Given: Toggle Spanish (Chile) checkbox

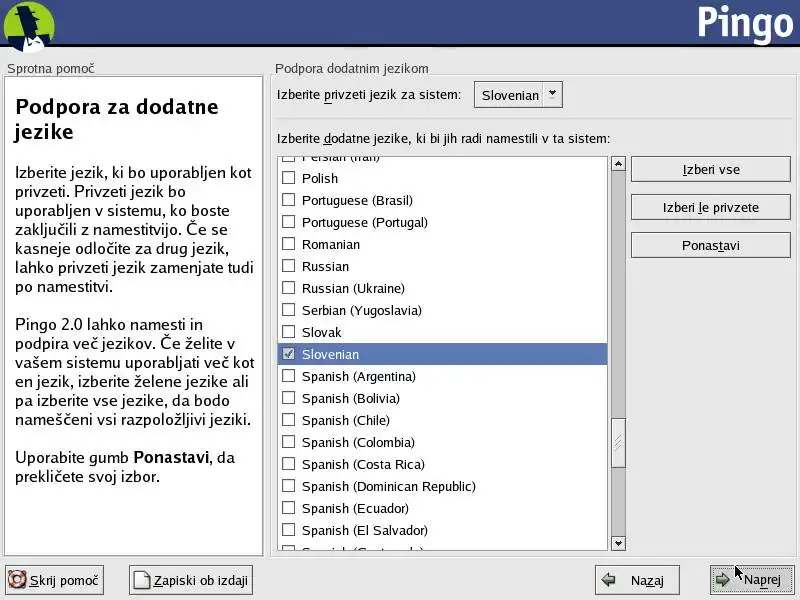Looking at the screenshot, I should click(x=288, y=420).
